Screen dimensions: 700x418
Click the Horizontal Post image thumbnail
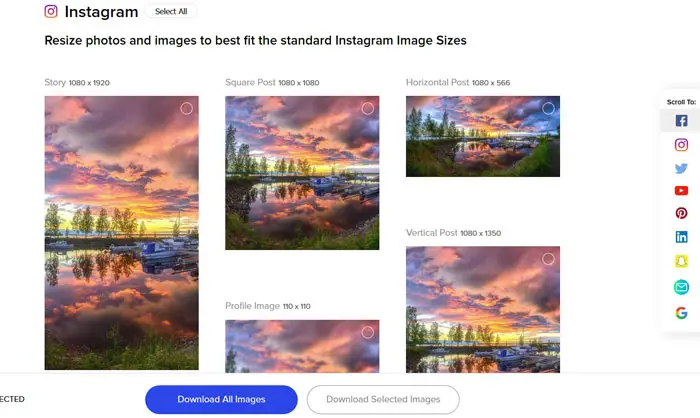[483, 136]
